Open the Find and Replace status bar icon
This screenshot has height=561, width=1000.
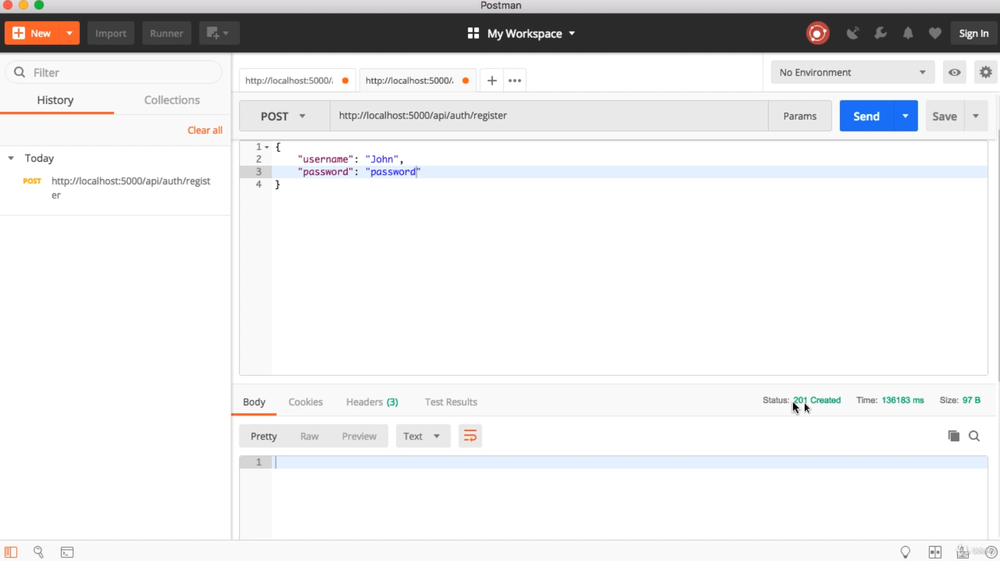pyautogui.click(x=38, y=552)
